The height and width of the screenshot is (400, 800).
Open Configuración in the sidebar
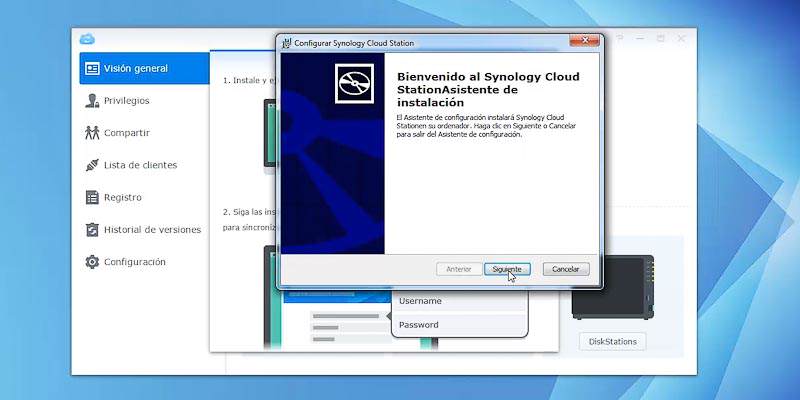(x=144, y=262)
